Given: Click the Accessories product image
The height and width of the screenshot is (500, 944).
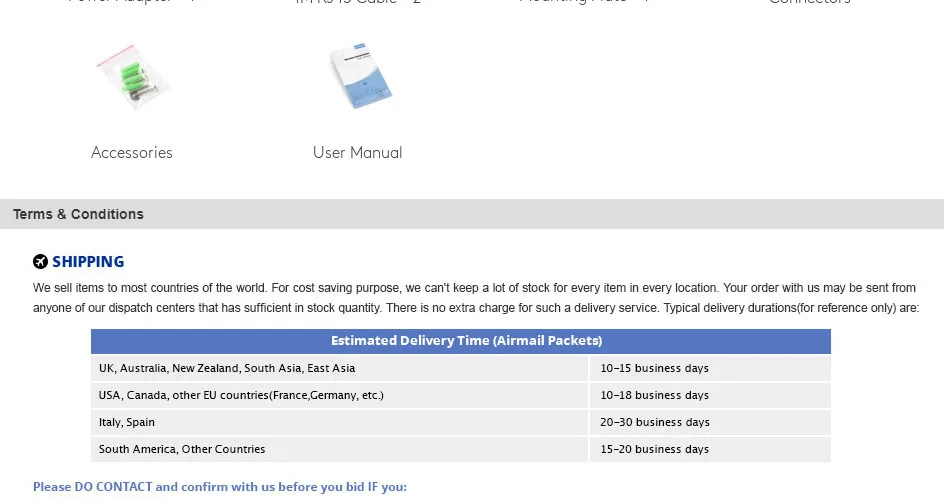Looking at the screenshot, I should tap(133, 77).
